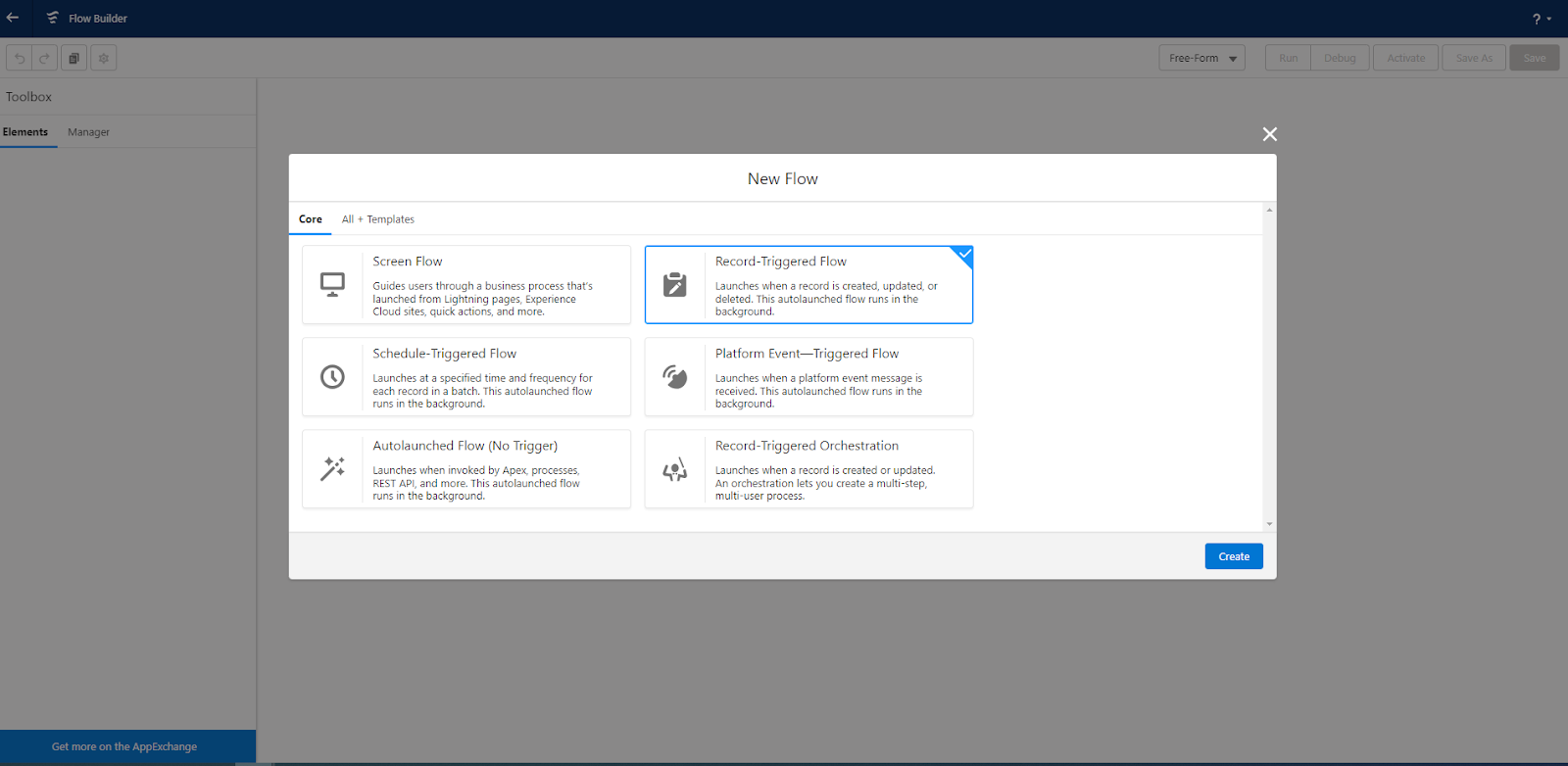Select Record-Triggered Flow title
Screen dimensions: 1568x766
(x=781, y=262)
